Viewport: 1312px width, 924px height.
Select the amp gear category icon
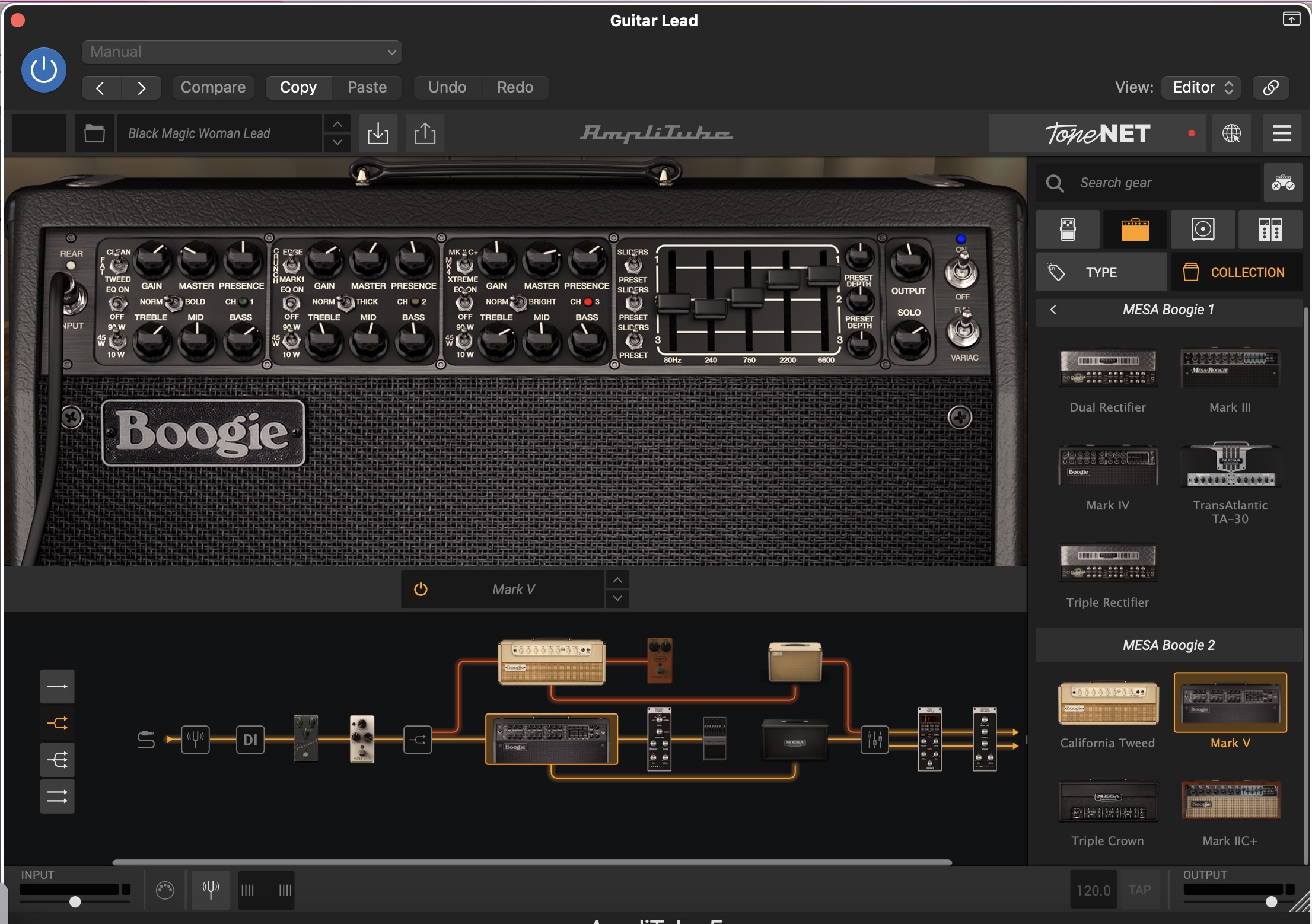pos(1135,230)
